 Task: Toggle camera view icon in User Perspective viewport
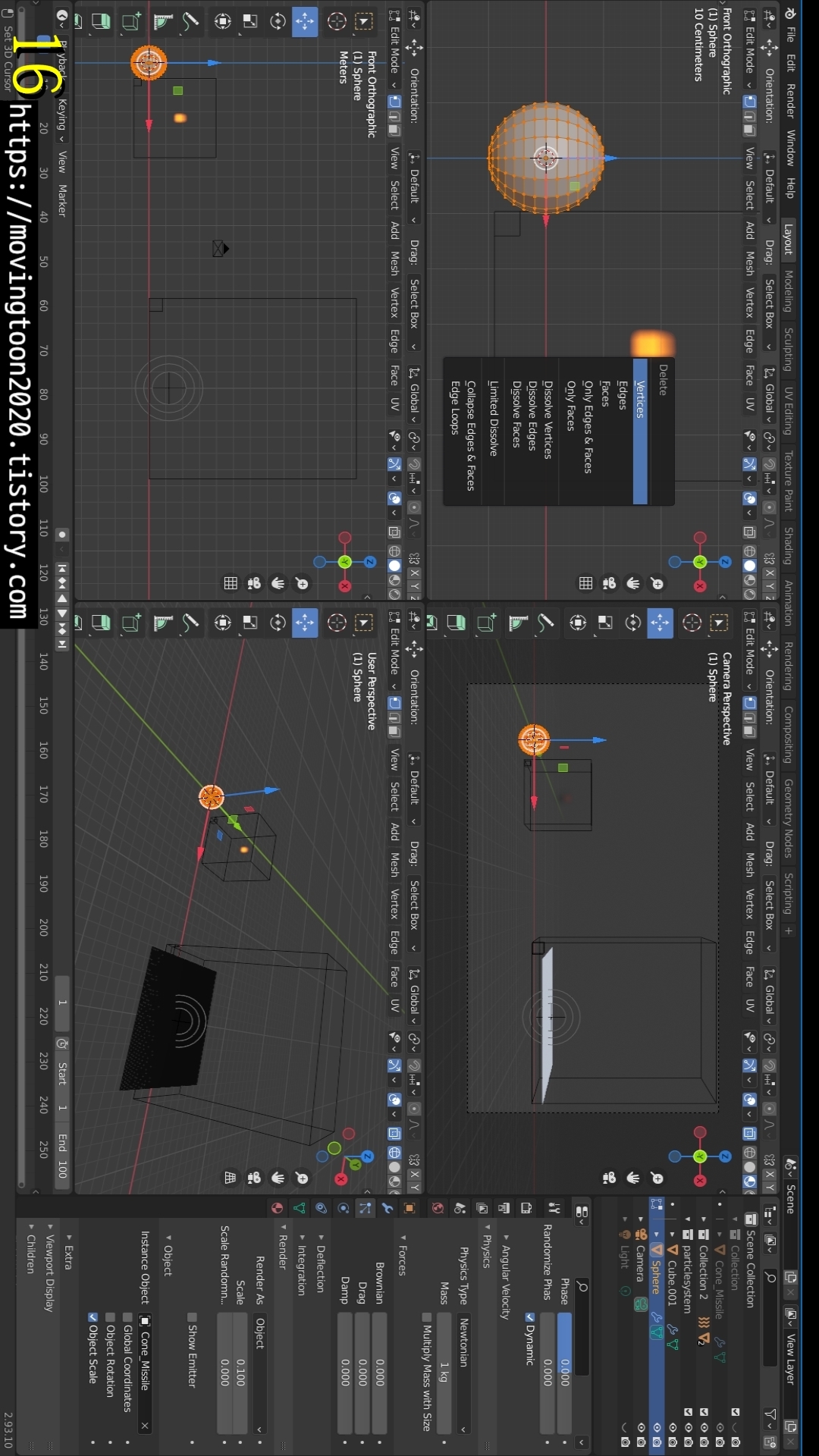click(x=254, y=1178)
